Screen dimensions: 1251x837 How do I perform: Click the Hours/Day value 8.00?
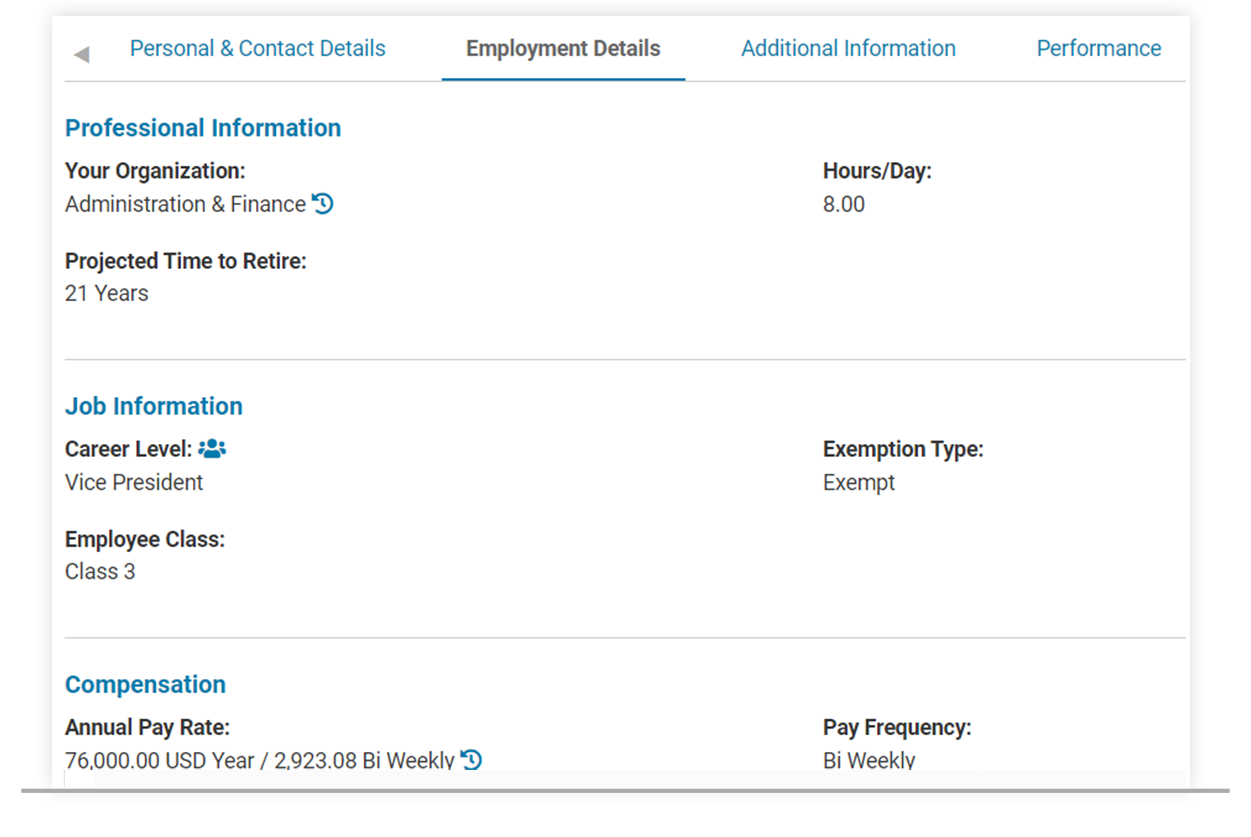coord(844,203)
